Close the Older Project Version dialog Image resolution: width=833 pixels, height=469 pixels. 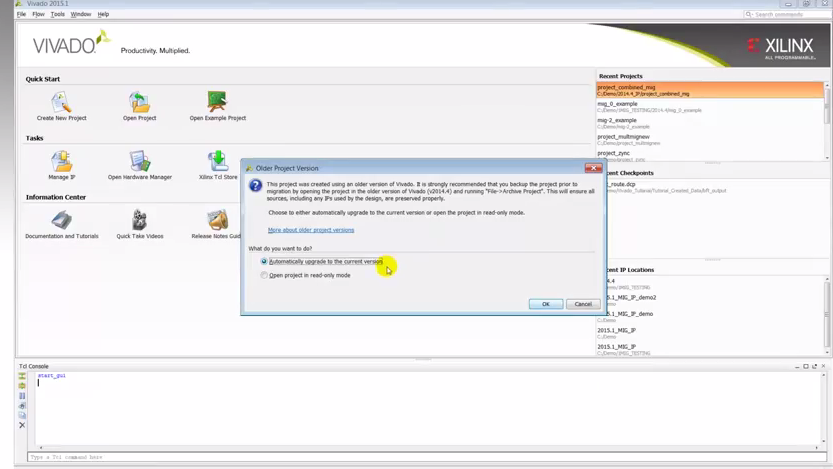593,168
